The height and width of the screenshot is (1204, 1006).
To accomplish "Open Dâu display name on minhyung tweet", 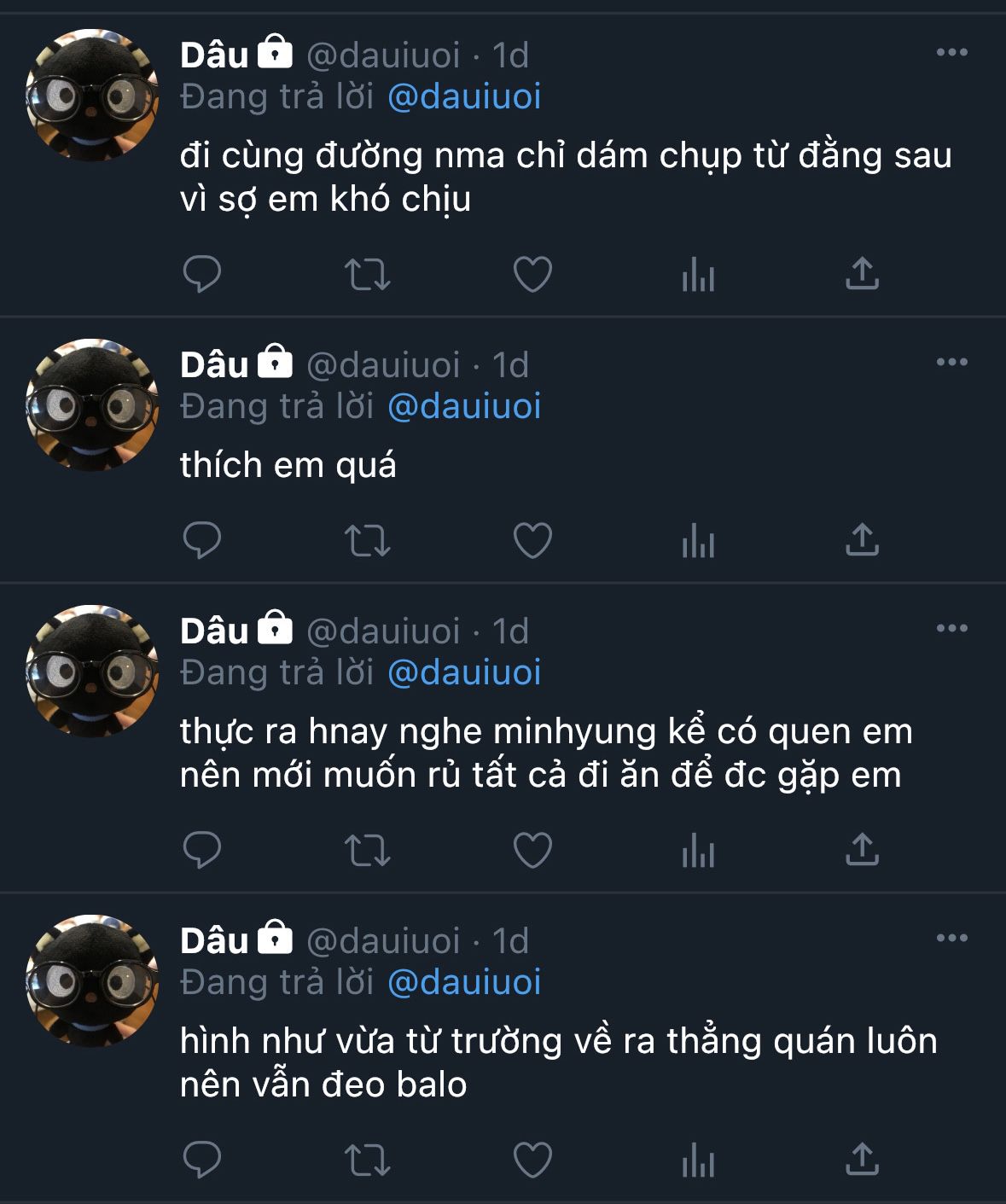I will (x=214, y=631).
